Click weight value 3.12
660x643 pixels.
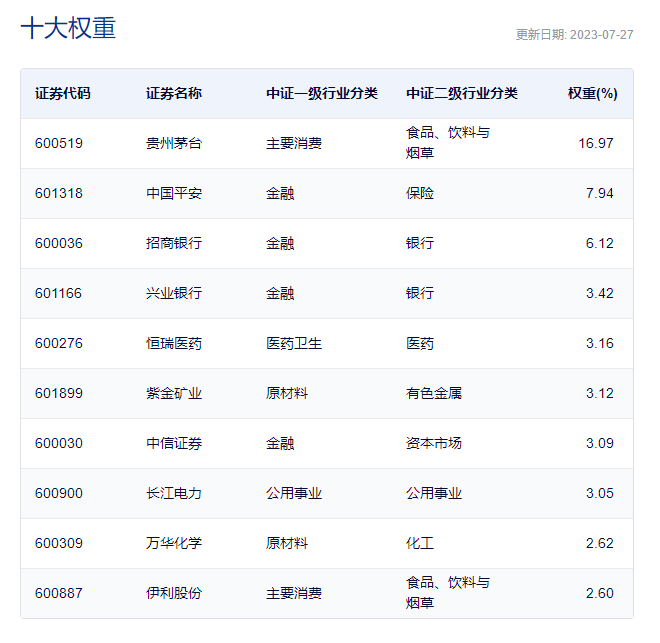click(600, 394)
